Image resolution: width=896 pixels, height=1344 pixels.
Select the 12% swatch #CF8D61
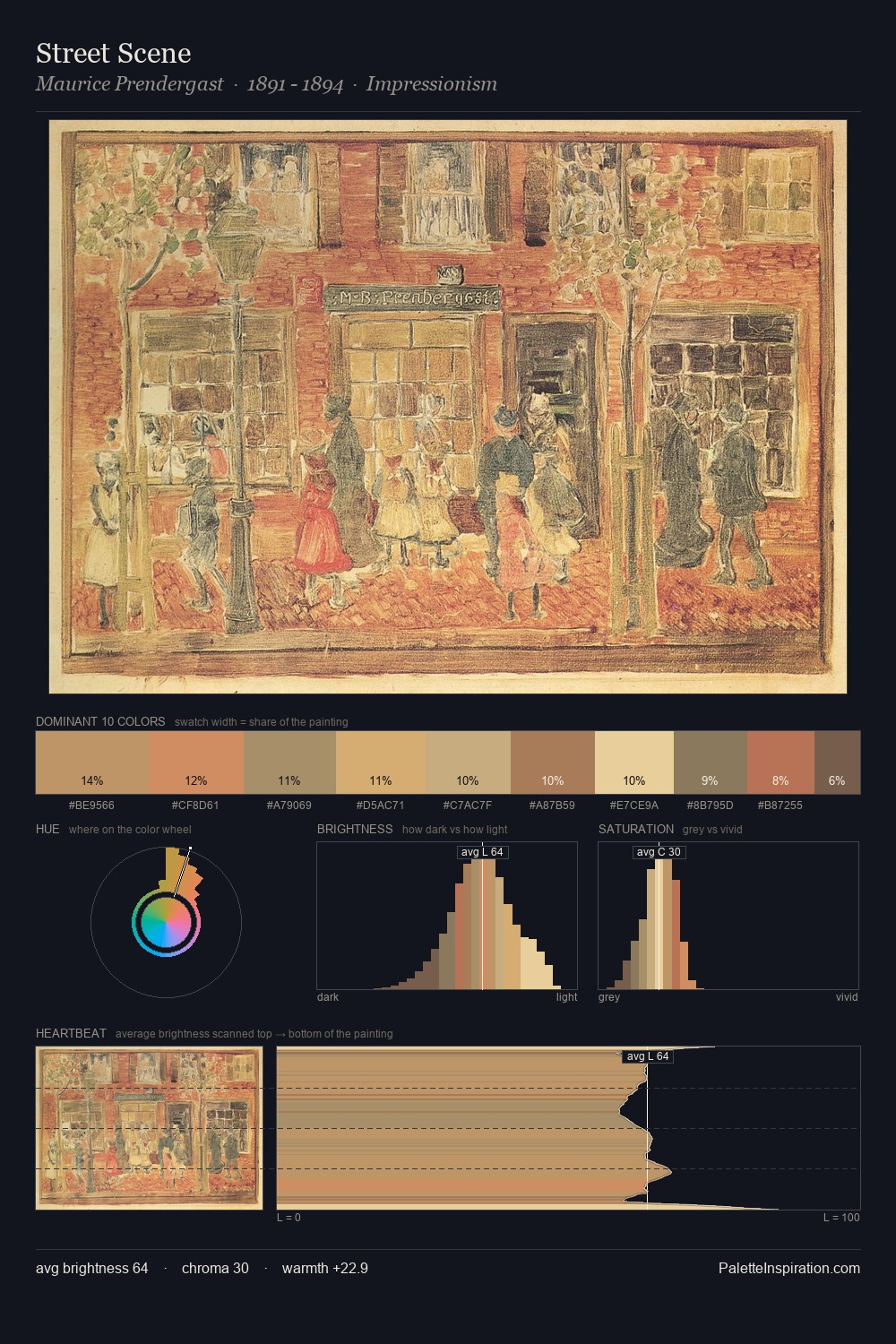(196, 762)
